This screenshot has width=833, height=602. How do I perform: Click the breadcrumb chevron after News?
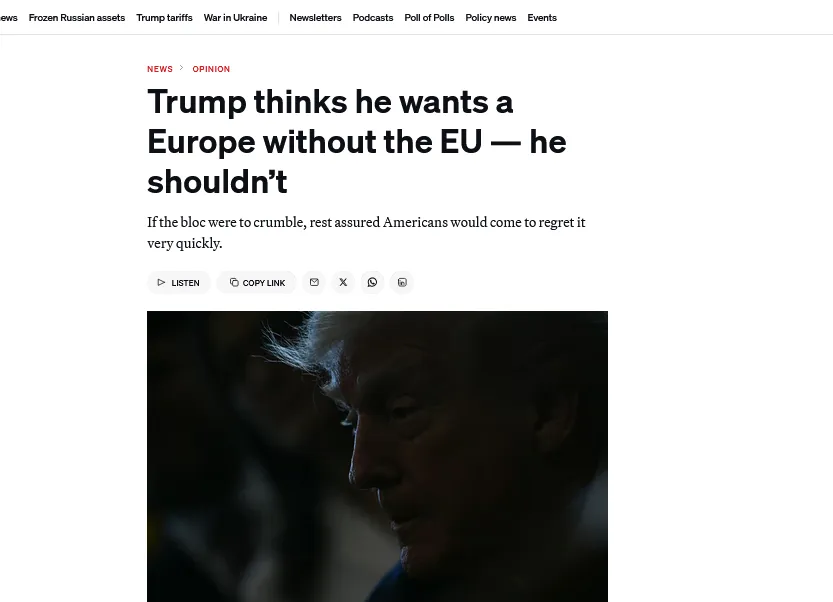[x=182, y=68]
